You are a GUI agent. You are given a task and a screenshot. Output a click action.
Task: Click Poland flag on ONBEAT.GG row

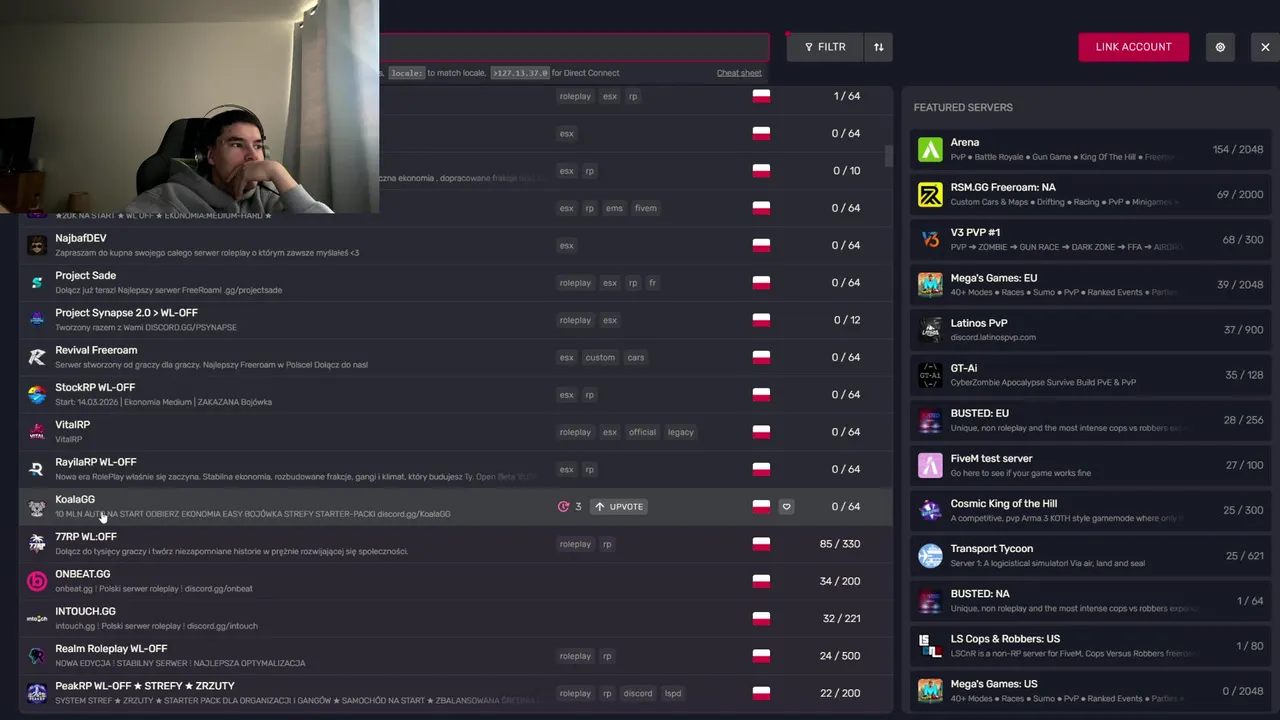coord(761,581)
